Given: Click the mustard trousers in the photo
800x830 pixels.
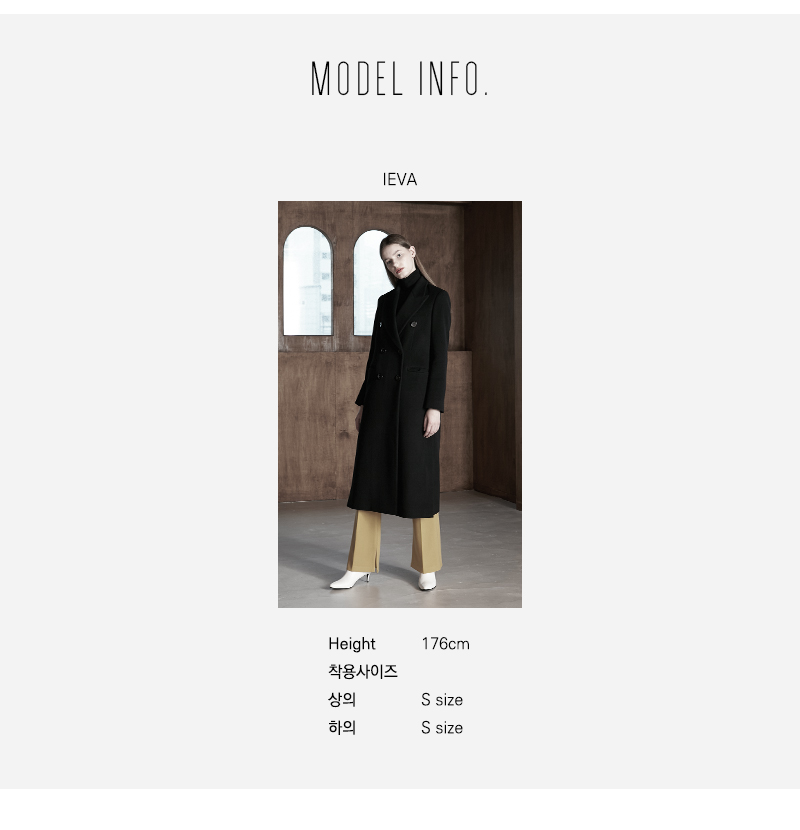Looking at the screenshot, I should pos(394,542).
